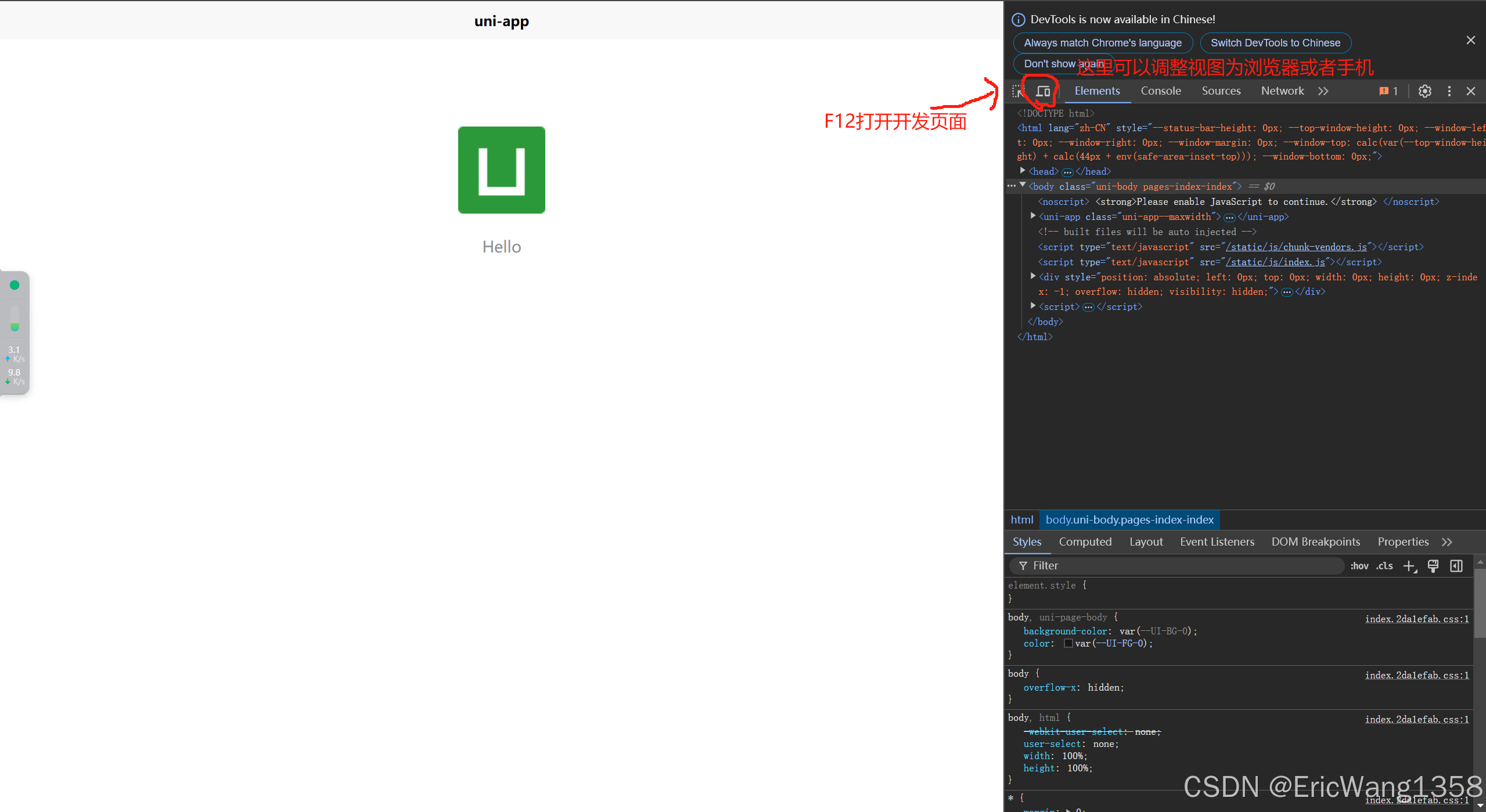Screen dimensions: 1486x812
Task: Expand the head element in DOM tree
Action: pos(1021,171)
